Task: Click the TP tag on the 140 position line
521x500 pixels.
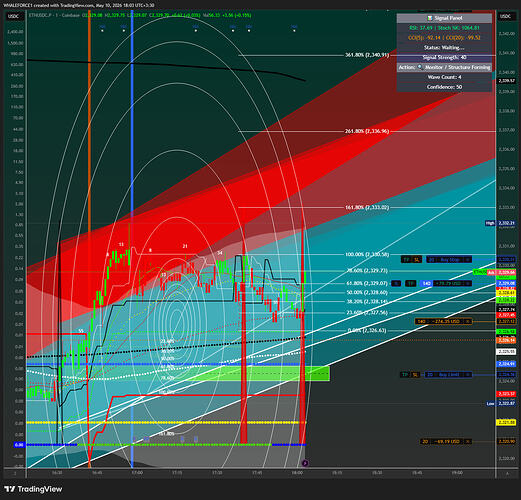Action: (411, 283)
